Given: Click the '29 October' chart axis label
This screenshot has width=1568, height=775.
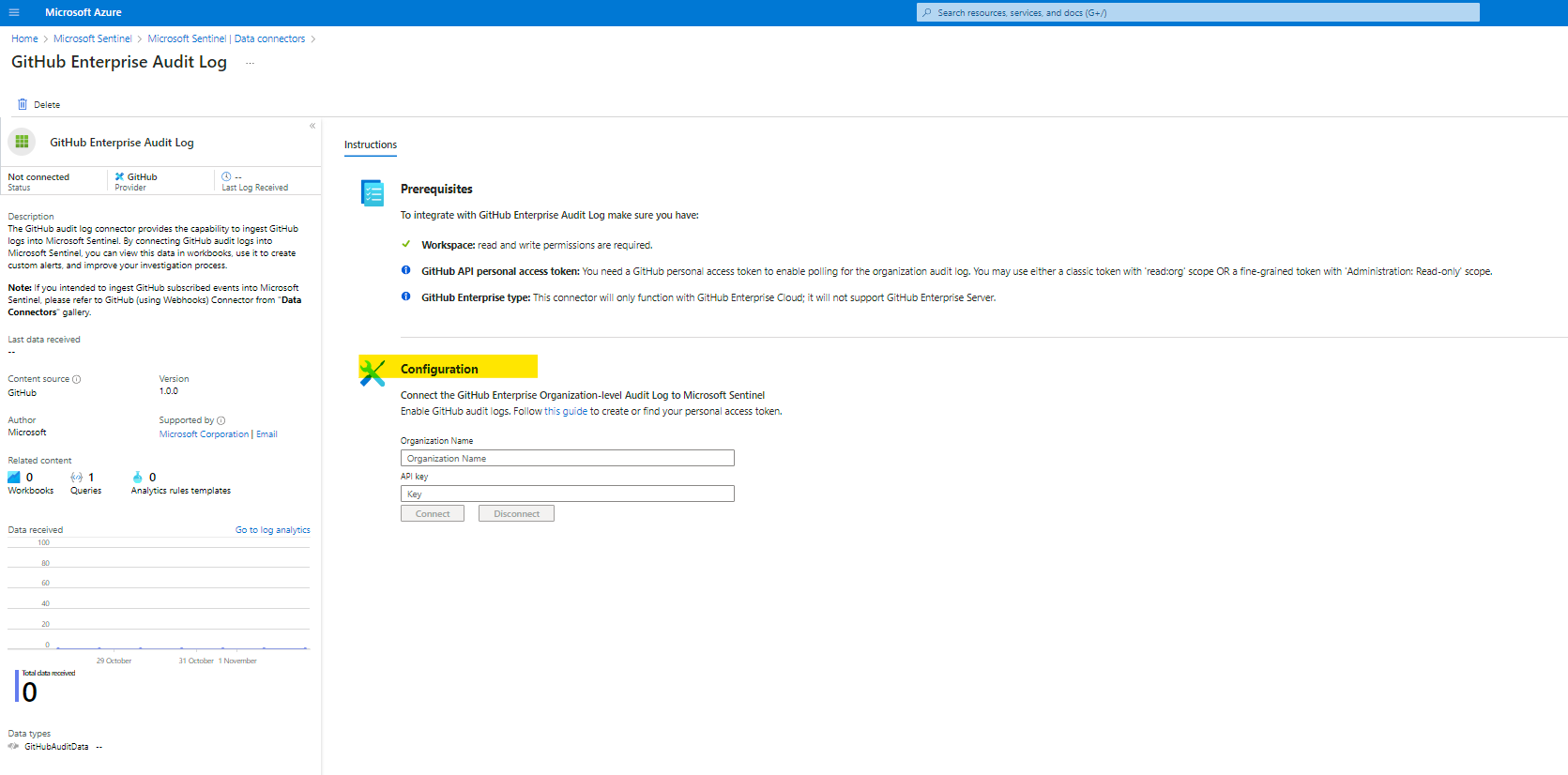Looking at the screenshot, I should pyautogui.click(x=114, y=661).
